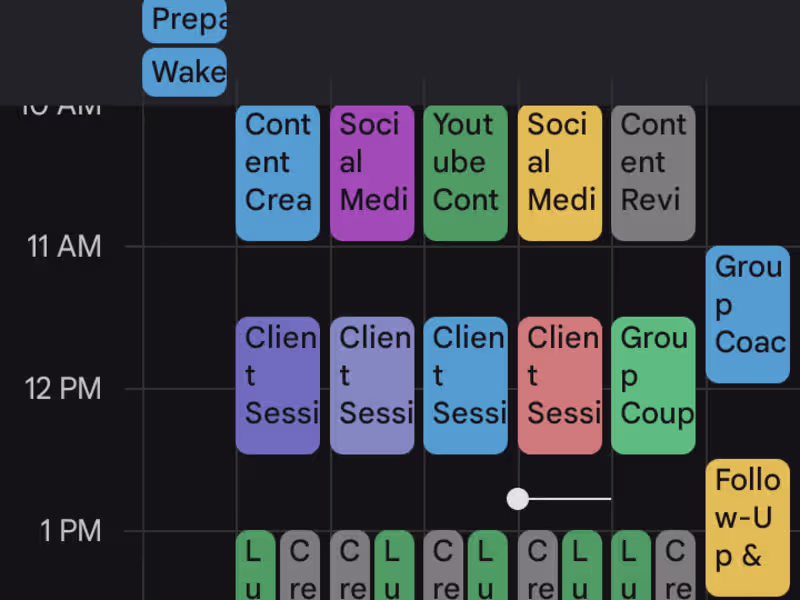Open the red Client Sessi event
Viewport: 800px width, 600px height.
click(x=560, y=386)
